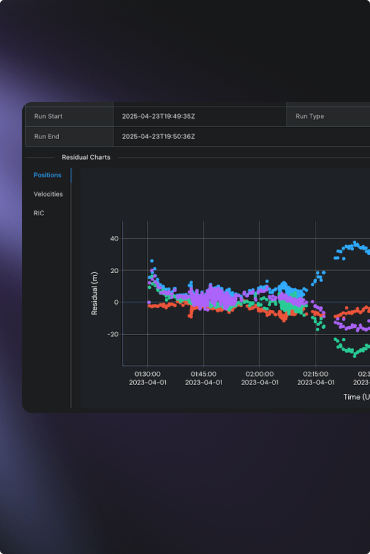Select the Positions tab
The image size is (370, 554).
47,175
